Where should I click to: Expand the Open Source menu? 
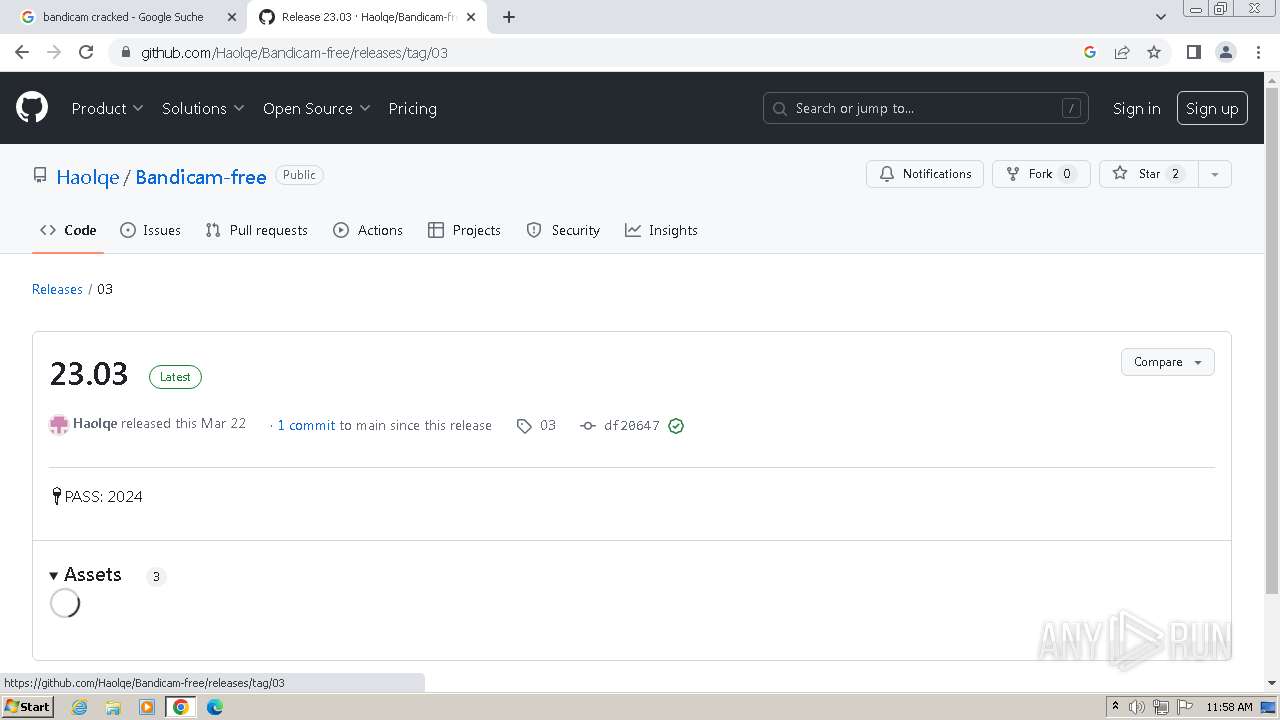click(x=317, y=108)
